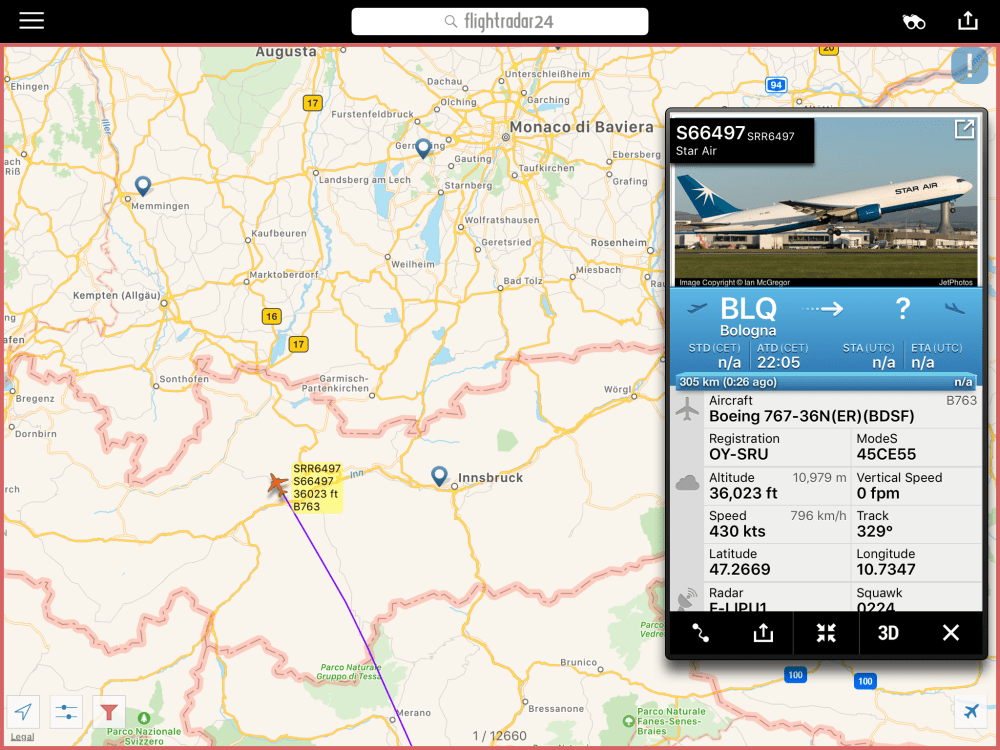Open BLQ Bologna origin airport details

748,316
